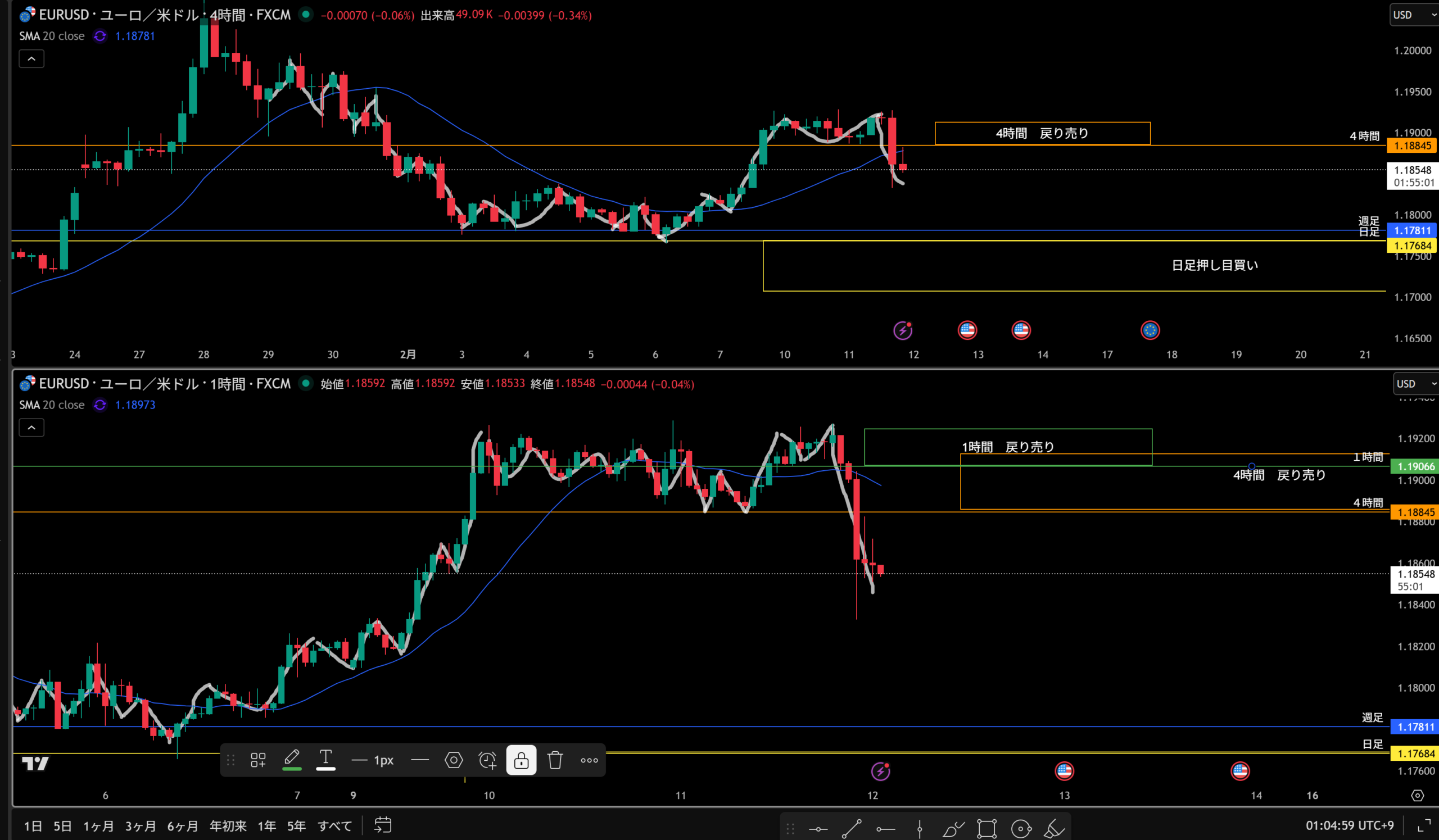Collapse the 1-hour chart indicator legend
1439x840 pixels.
point(31,428)
